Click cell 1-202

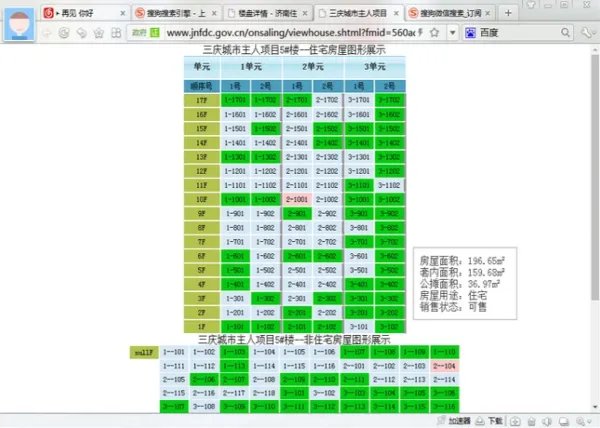[265, 312]
